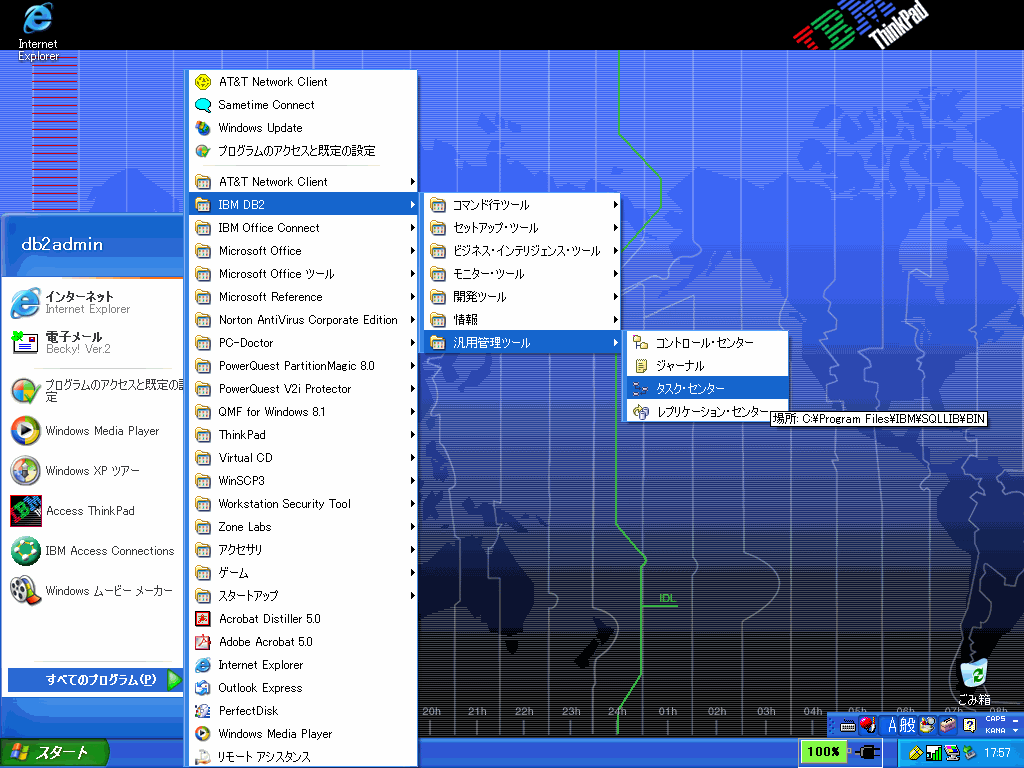Click the taskbar clock 17:57
This screenshot has width=1024, height=768.
[x=997, y=752]
